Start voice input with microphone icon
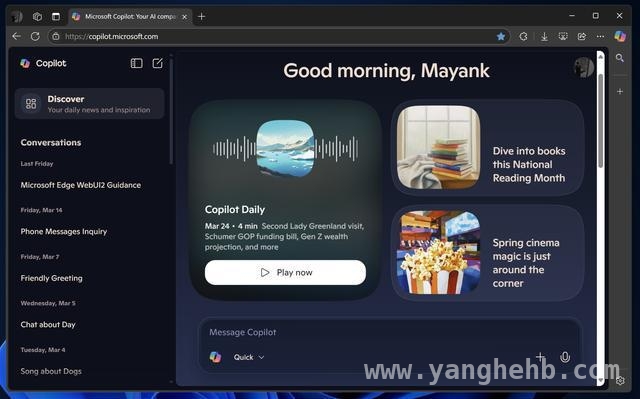Screen dimensions: 640x399 (x=565, y=357)
